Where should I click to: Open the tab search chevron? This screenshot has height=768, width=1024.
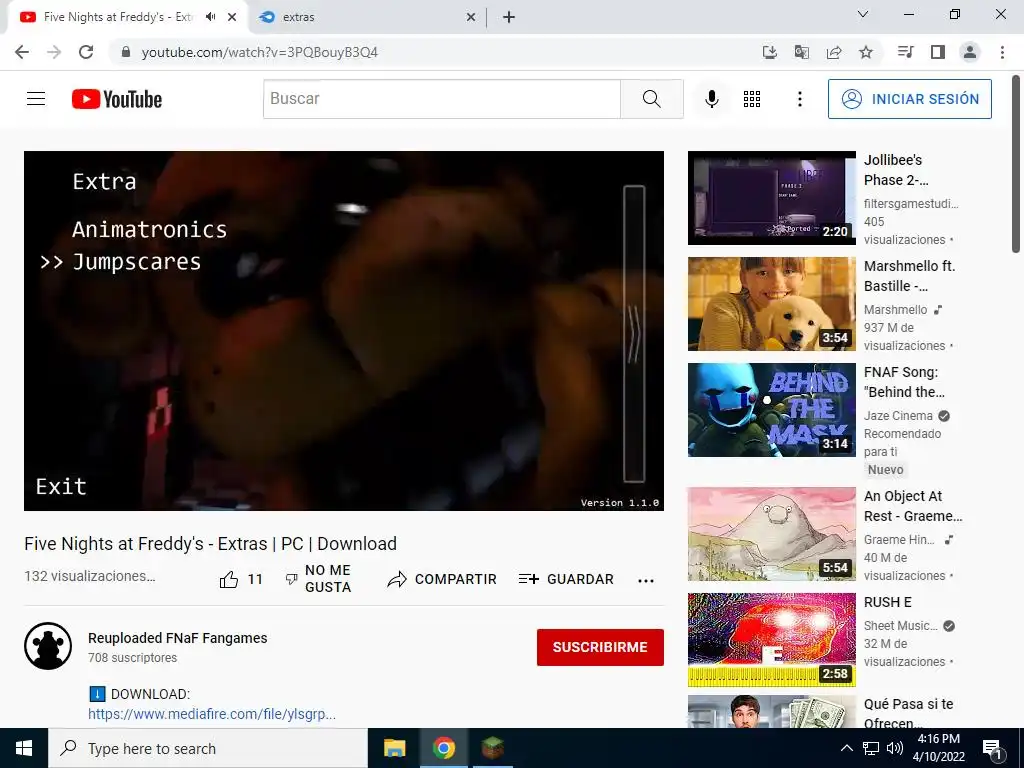863,14
